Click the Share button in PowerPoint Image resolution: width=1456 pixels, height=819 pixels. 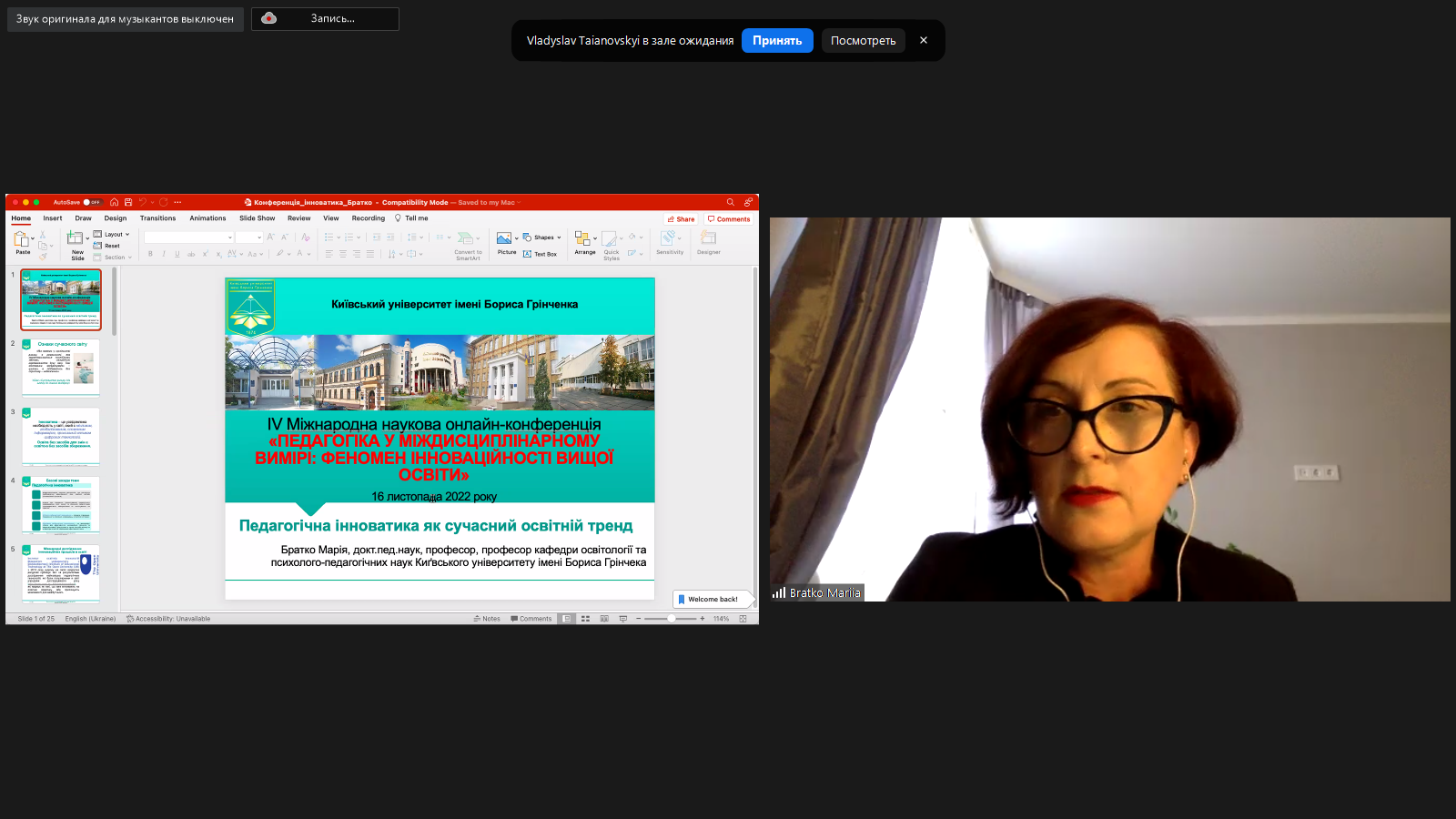[x=681, y=219]
